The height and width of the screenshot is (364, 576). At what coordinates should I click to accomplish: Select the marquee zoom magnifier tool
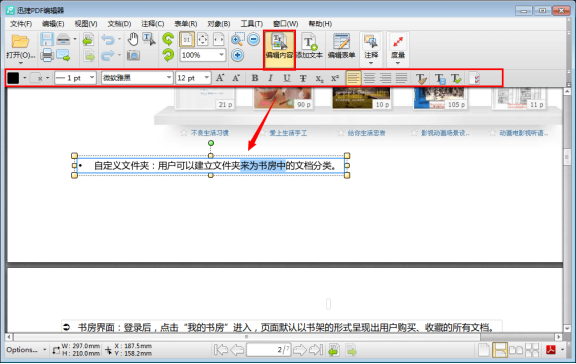point(237,39)
